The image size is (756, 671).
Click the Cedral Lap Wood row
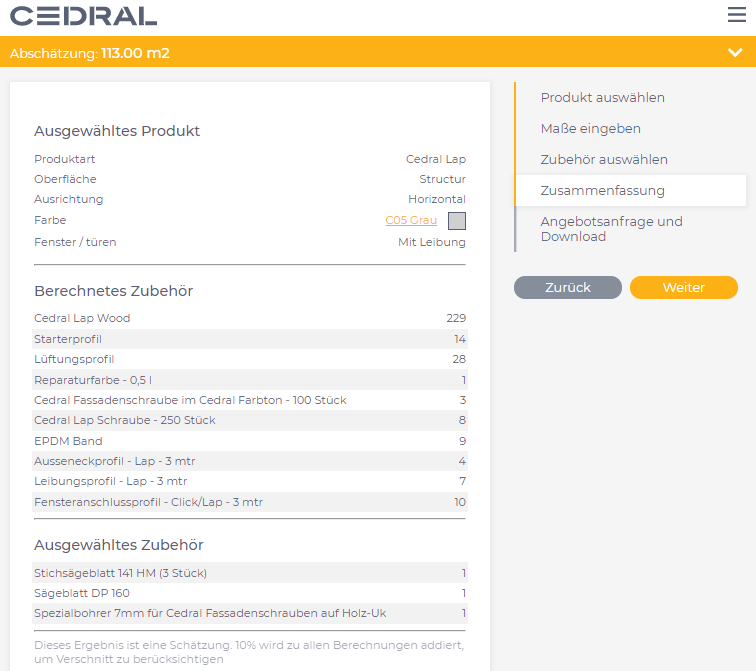pyautogui.click(x=249, y=318)
